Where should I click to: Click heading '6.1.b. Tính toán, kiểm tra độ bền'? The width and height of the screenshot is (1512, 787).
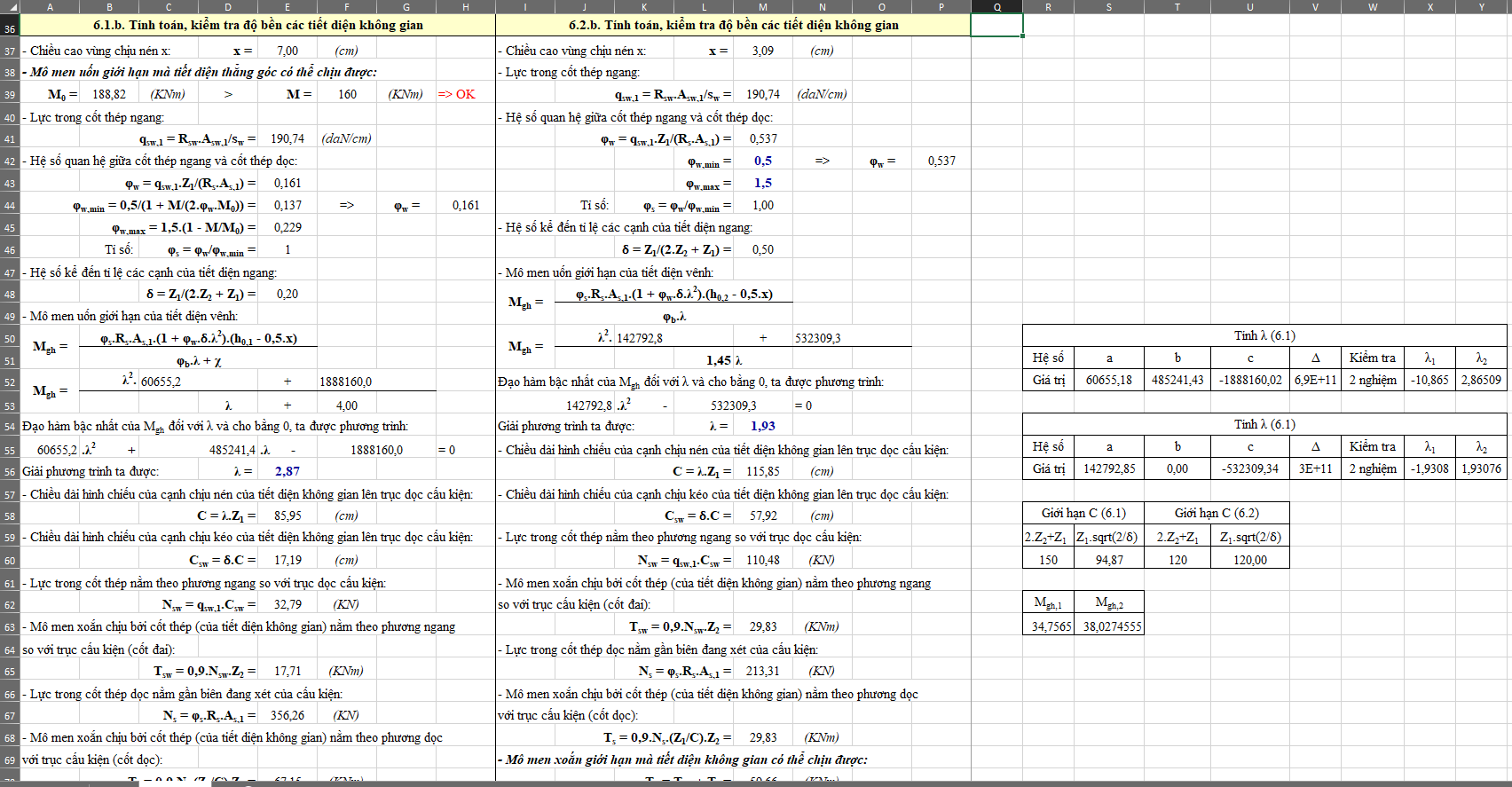pyautogui.click(x=258, y=25)
